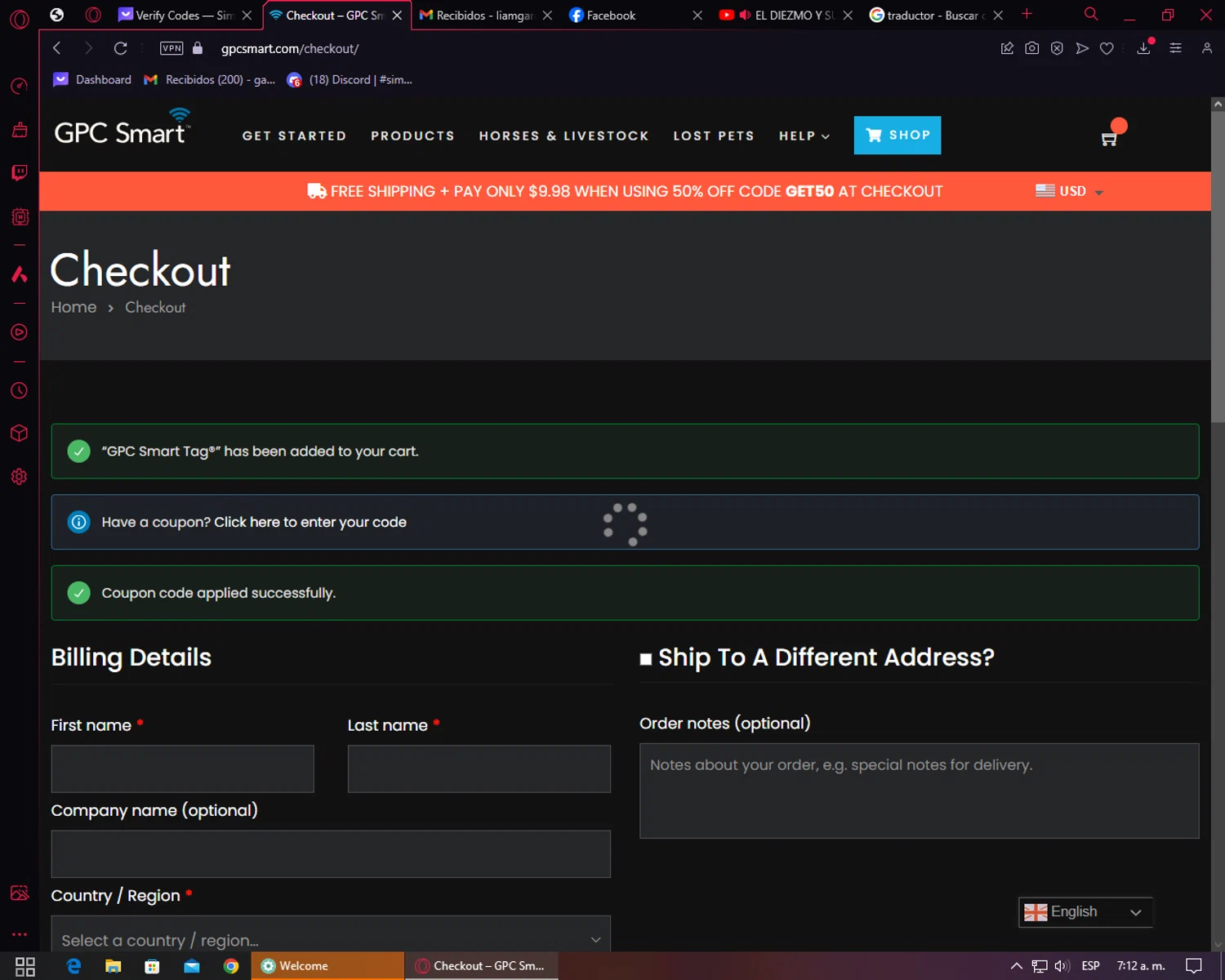Image resolution: width=1225 pixels, height=980 pixels.
Task: Switch to the traductor Google search tab
Action: click(x=936, y=15)
